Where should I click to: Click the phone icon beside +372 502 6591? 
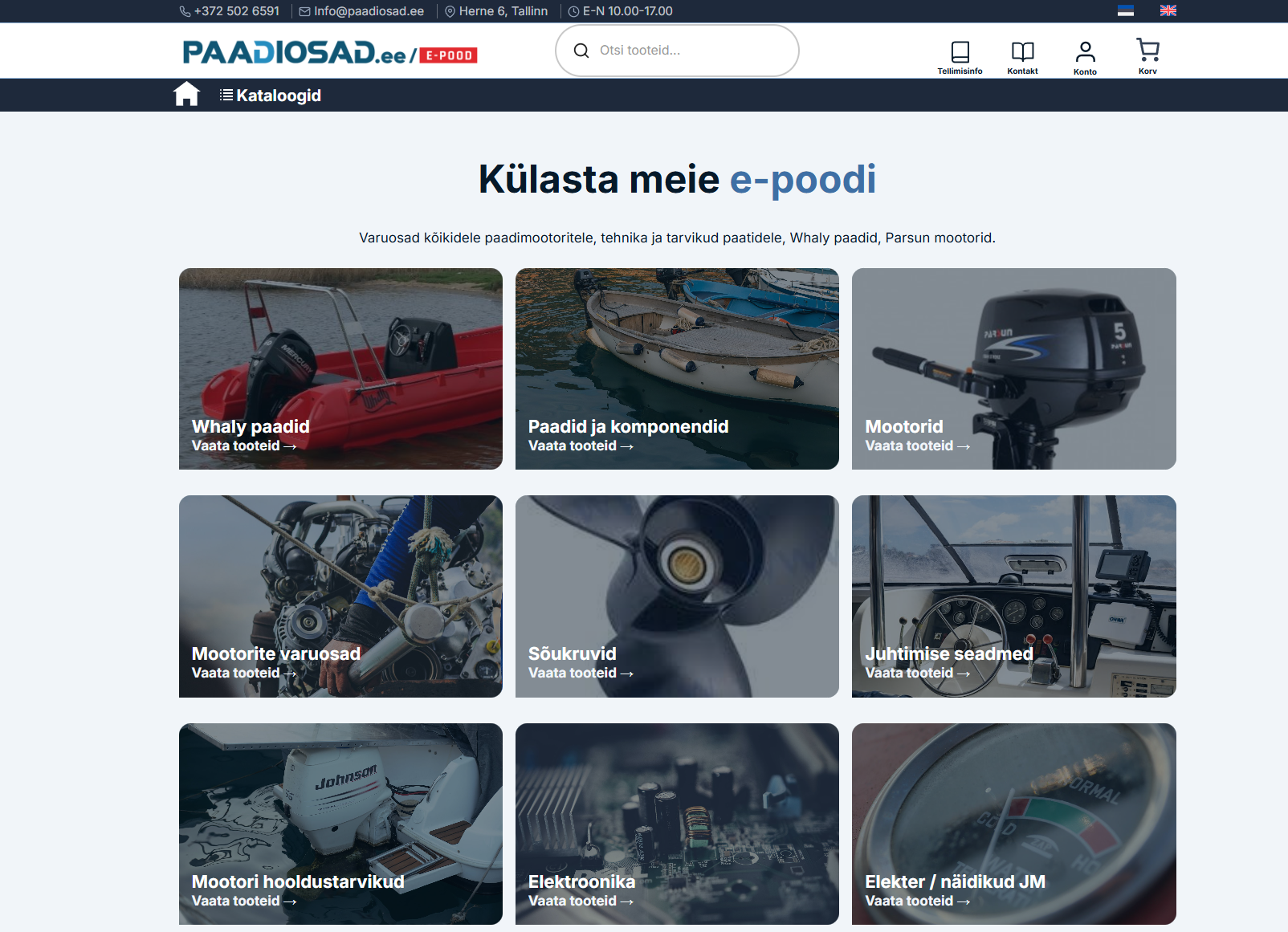[185, 11]
